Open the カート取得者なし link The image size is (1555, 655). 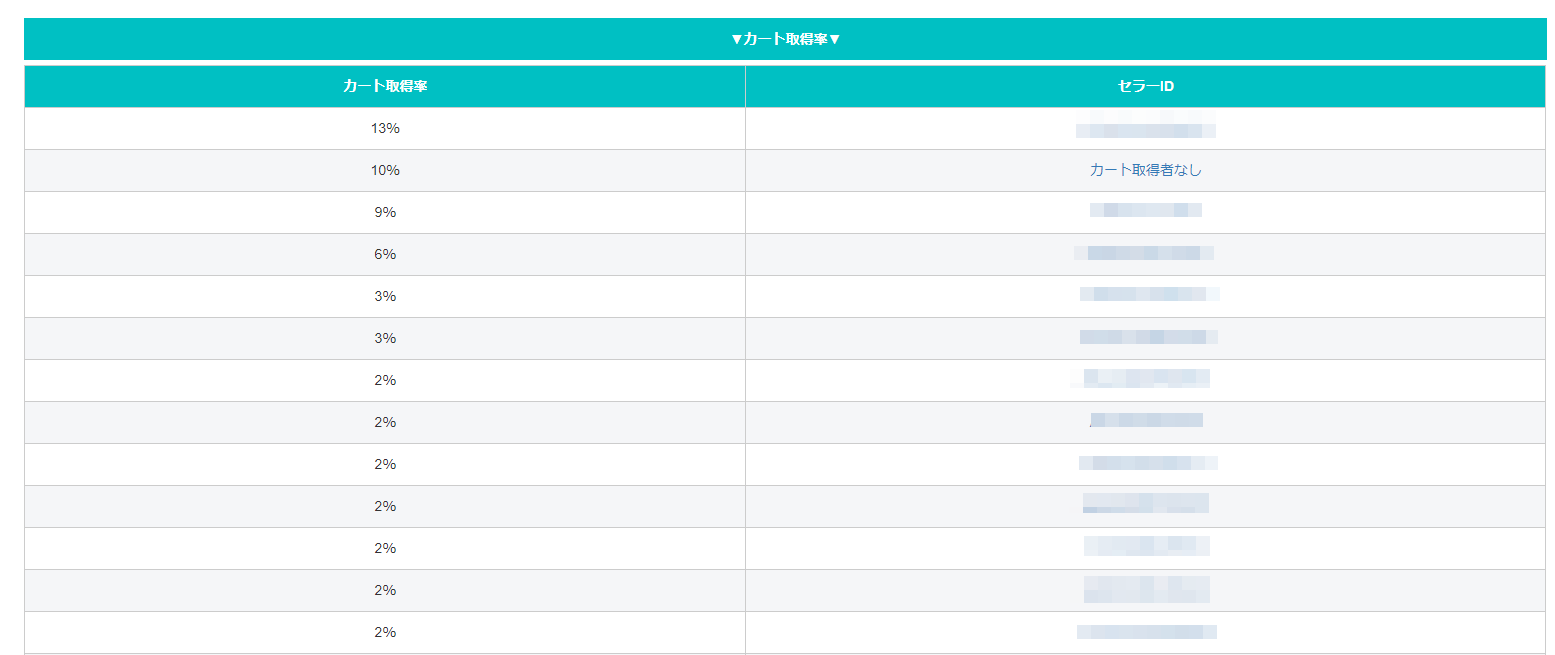(1145, 170)
